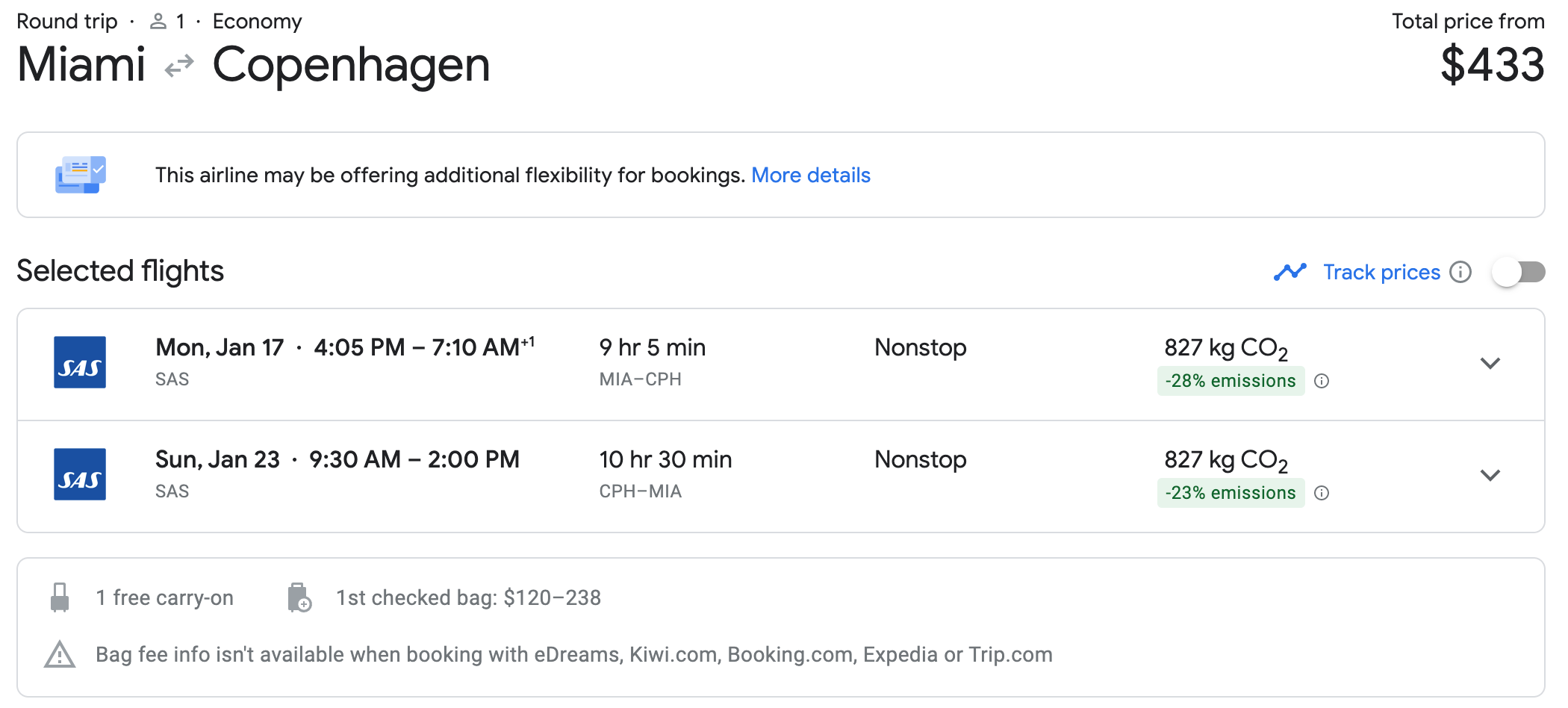This screenshot has height=708, width=1568.
Task: Click the Track prices link text
Action: click(x=1381, y=272)
